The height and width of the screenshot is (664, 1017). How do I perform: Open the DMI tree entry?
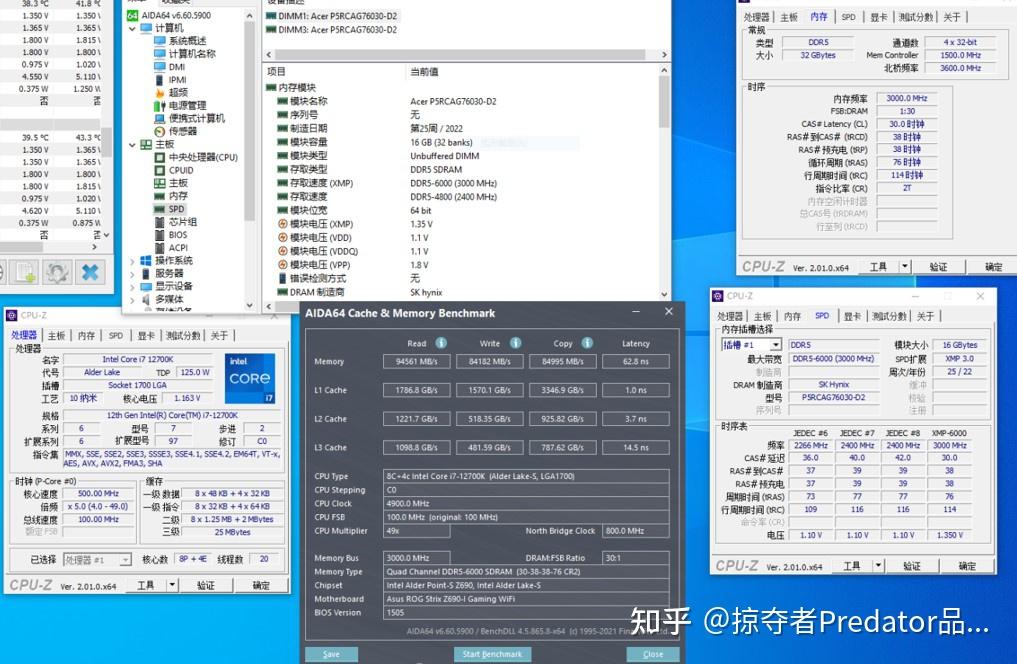(169, 67)
